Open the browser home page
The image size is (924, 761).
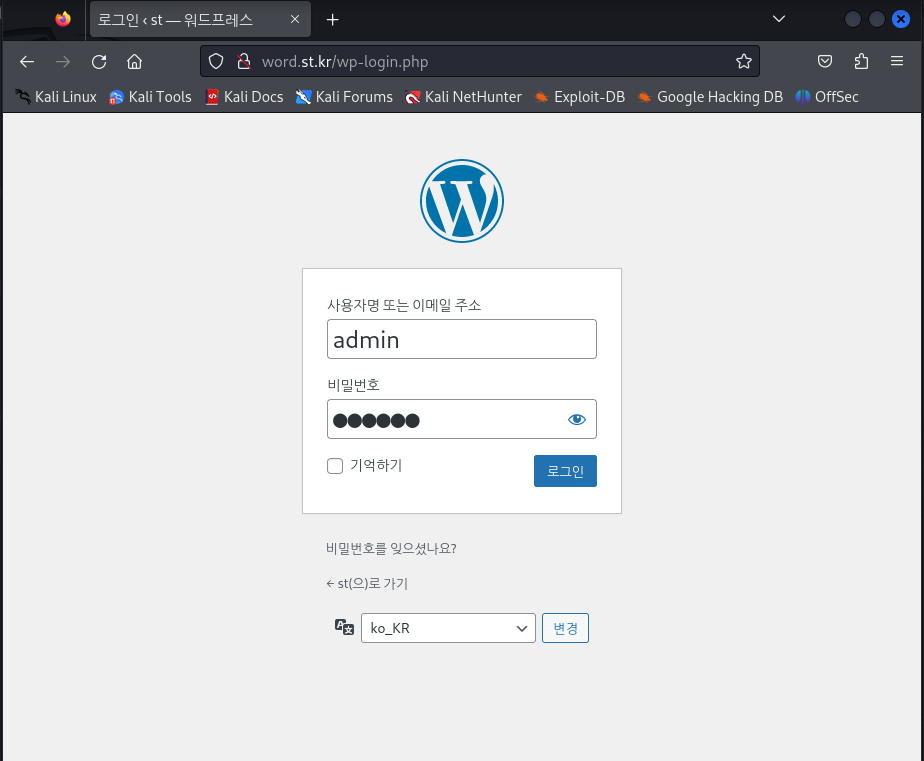134,61
